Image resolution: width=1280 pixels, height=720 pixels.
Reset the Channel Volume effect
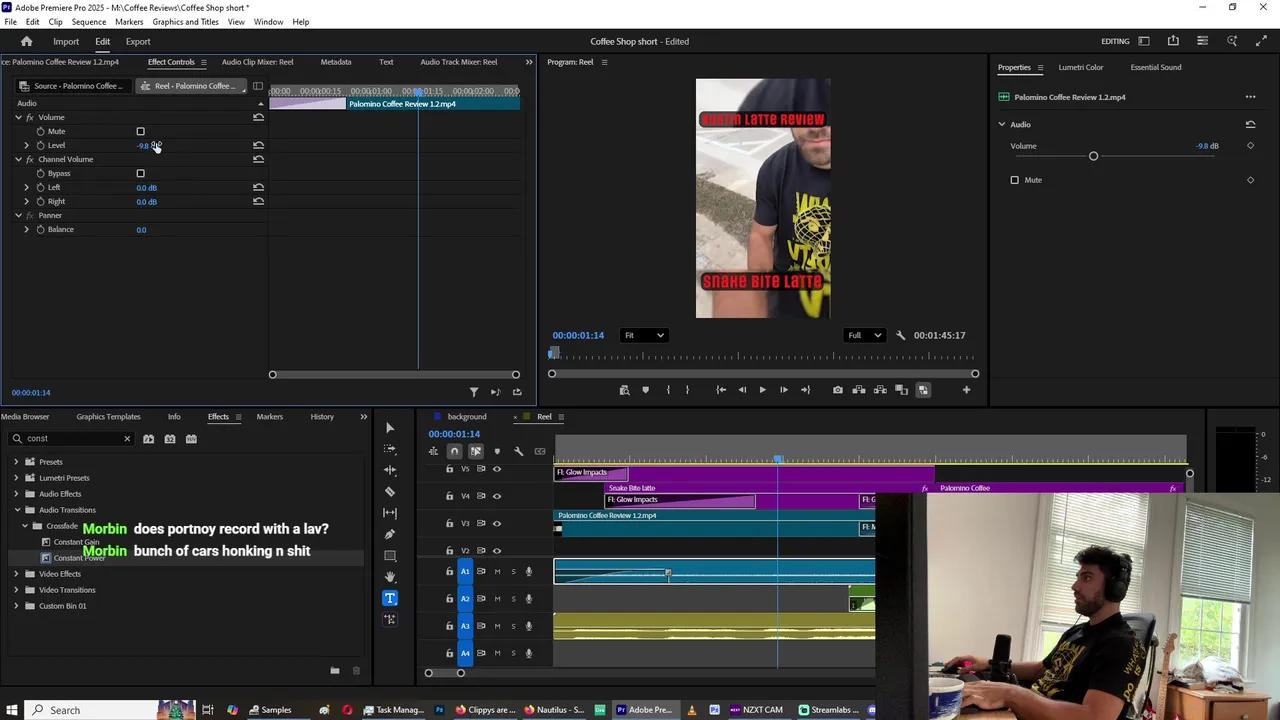258,159
